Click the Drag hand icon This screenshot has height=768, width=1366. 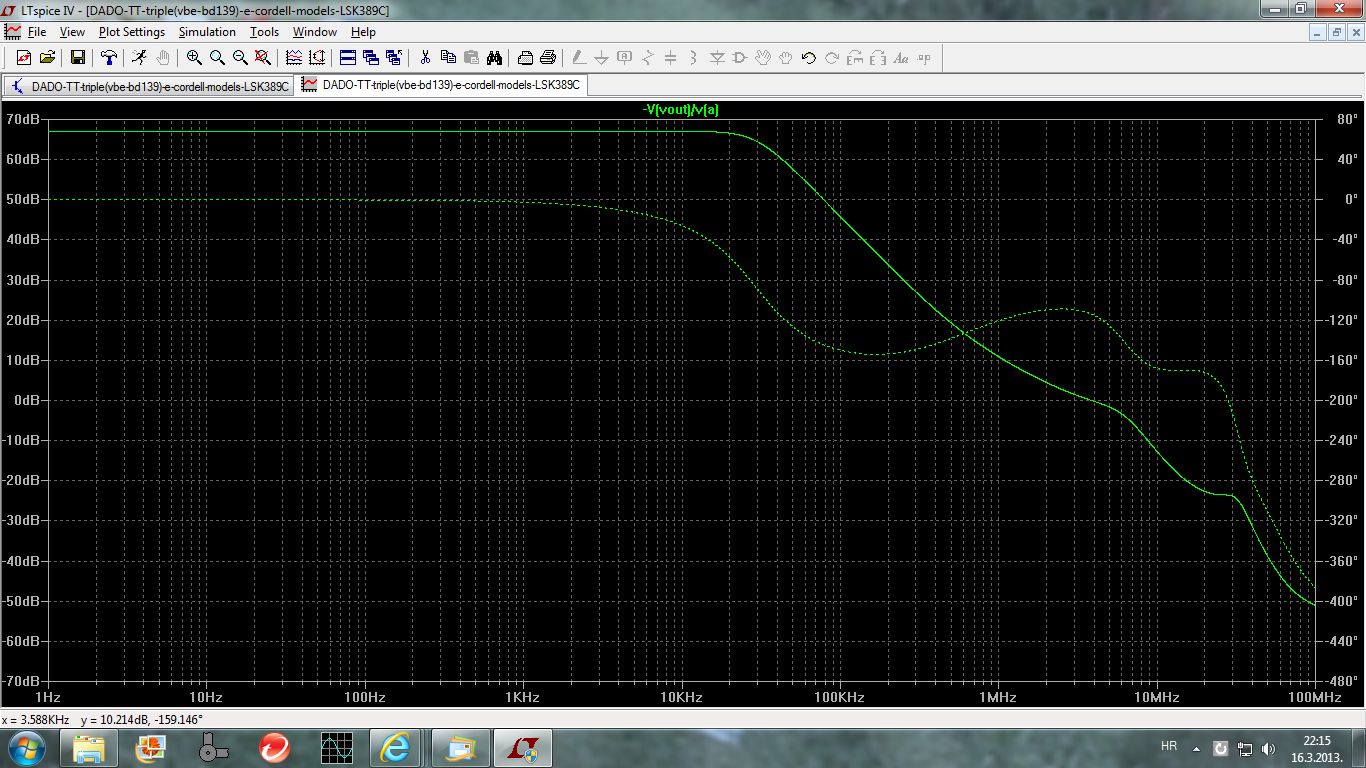[x=786, y=58]
